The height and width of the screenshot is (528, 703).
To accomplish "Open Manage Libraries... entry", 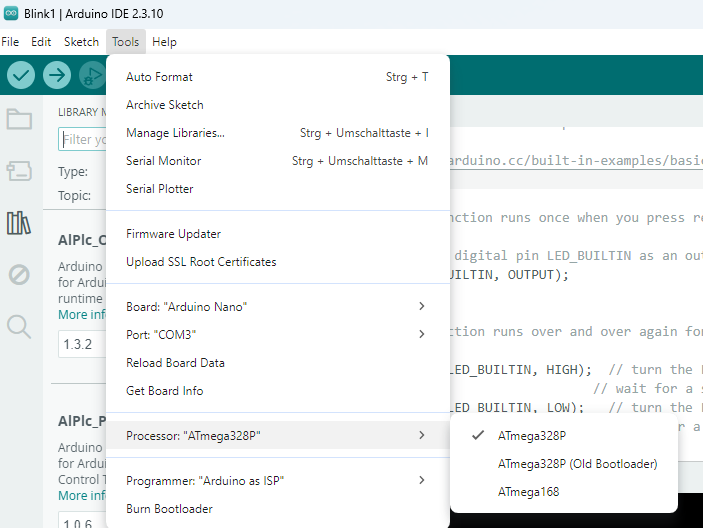I will (278, 133).
